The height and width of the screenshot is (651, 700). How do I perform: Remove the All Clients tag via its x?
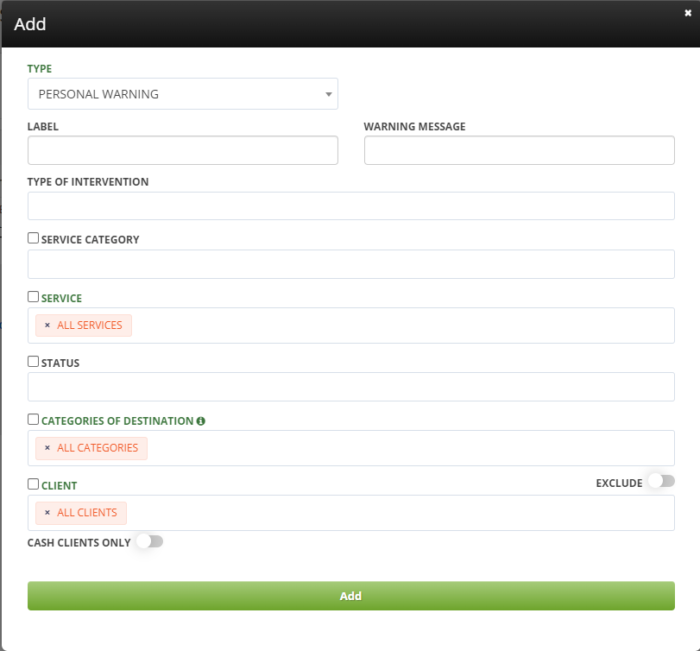coord(47,513)
